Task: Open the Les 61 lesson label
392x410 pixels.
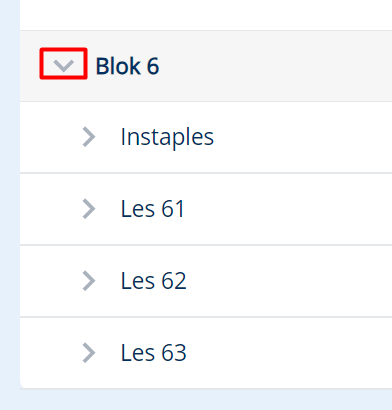Action: (152, 209)
